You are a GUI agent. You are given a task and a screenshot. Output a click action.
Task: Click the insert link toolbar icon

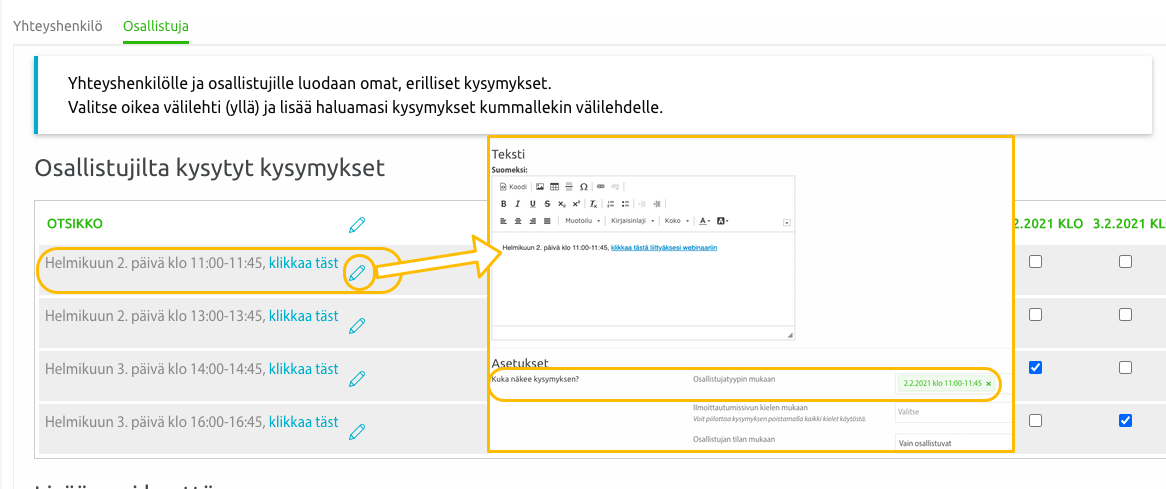(x=601, y=187)
